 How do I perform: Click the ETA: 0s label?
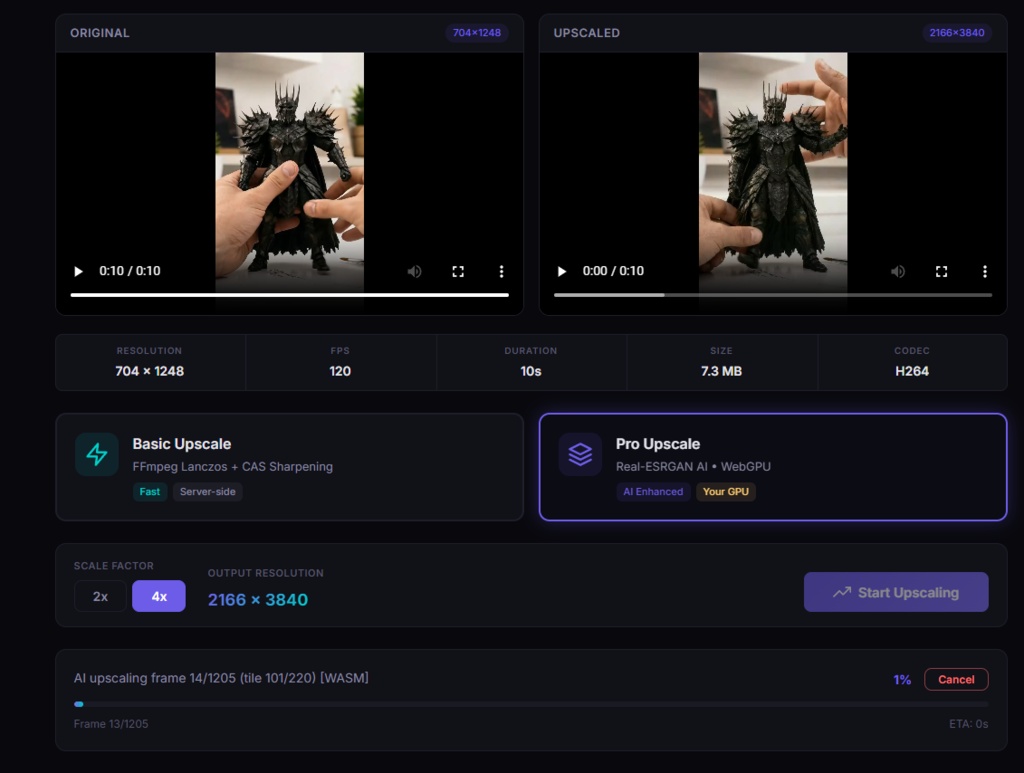968,723
